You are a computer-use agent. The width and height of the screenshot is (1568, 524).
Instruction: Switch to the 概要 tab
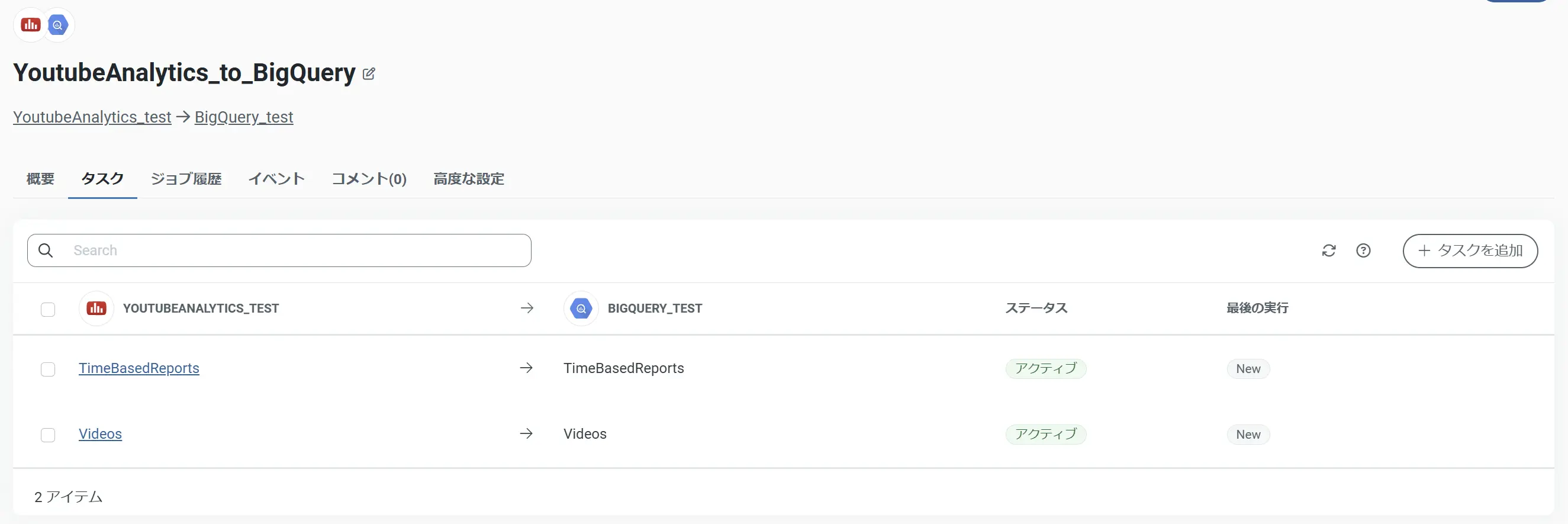coord(40,179)
